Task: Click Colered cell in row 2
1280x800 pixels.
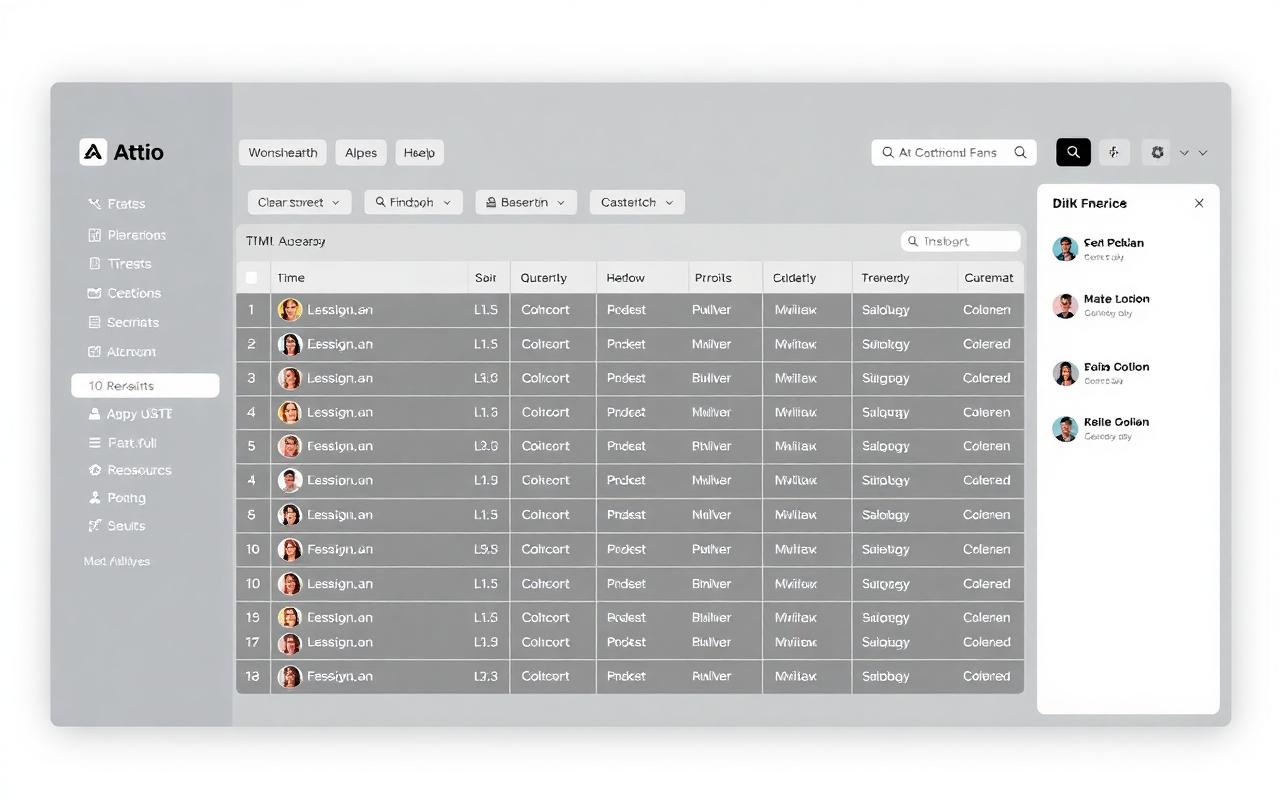Action: [987, 344]
